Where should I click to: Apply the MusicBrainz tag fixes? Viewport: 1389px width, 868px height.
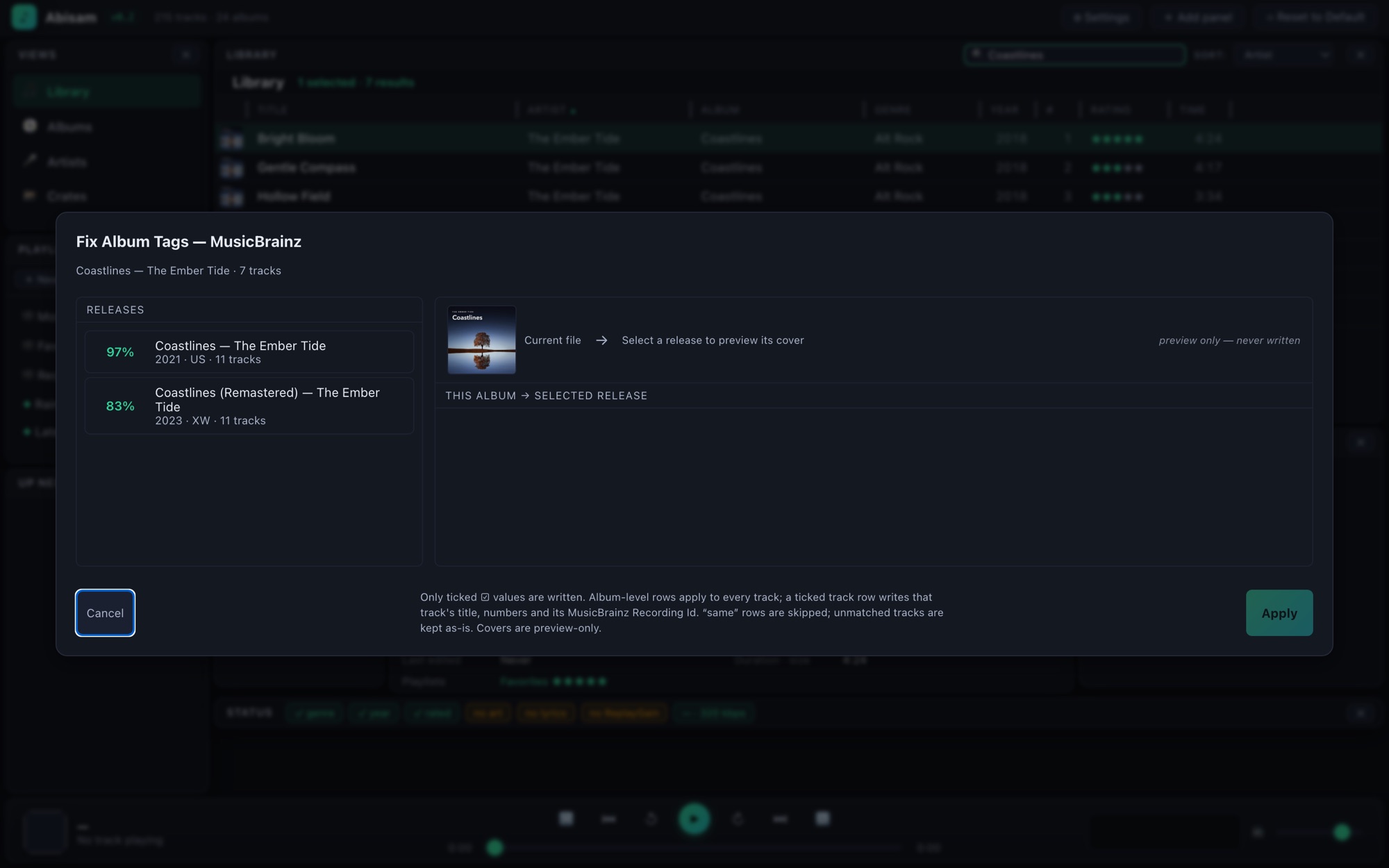pyautogui.click(x=1279, y=612)
